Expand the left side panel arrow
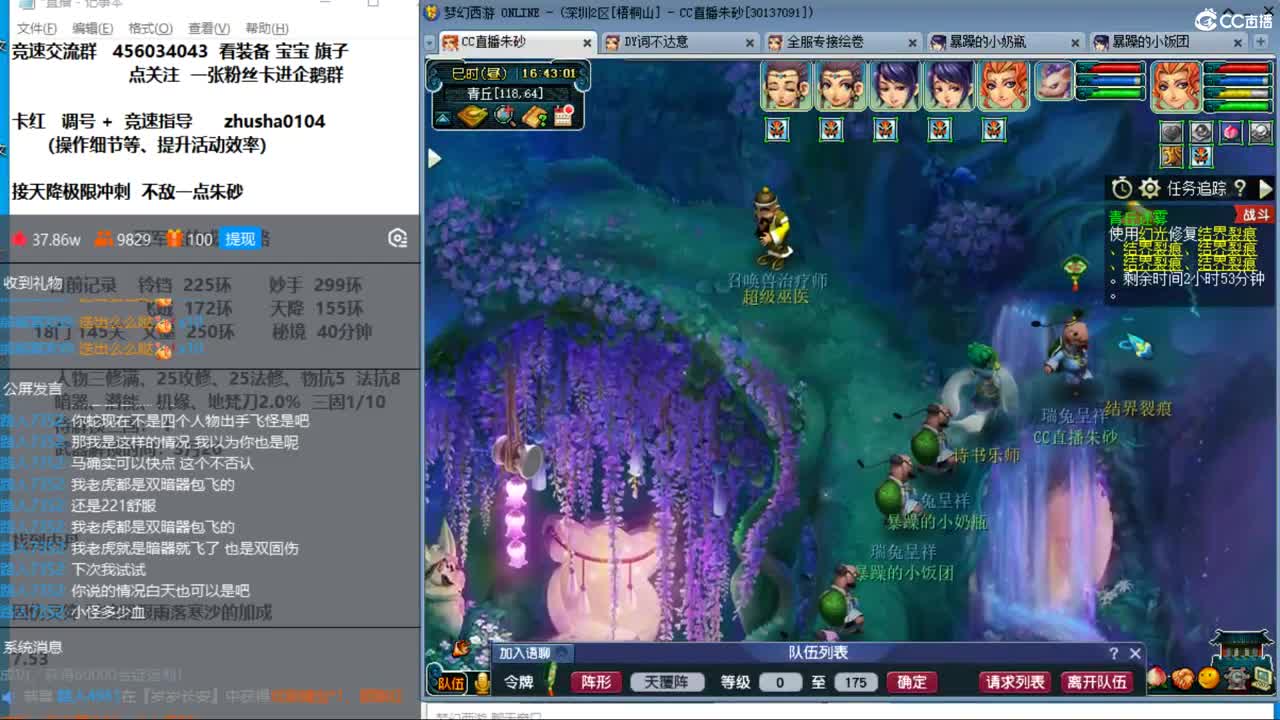Viewport: 1280px width, 720px height. tap(434, 158)
